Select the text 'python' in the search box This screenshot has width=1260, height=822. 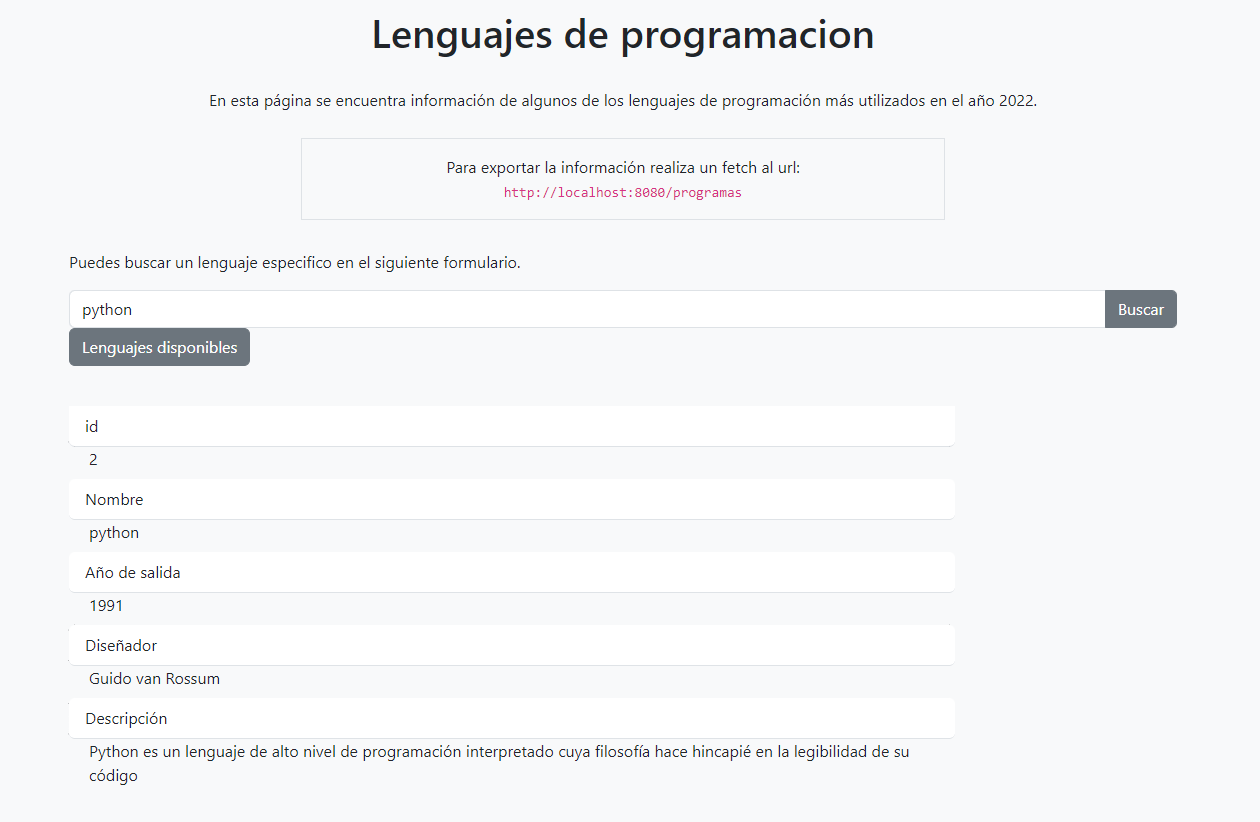click(107, 309)
